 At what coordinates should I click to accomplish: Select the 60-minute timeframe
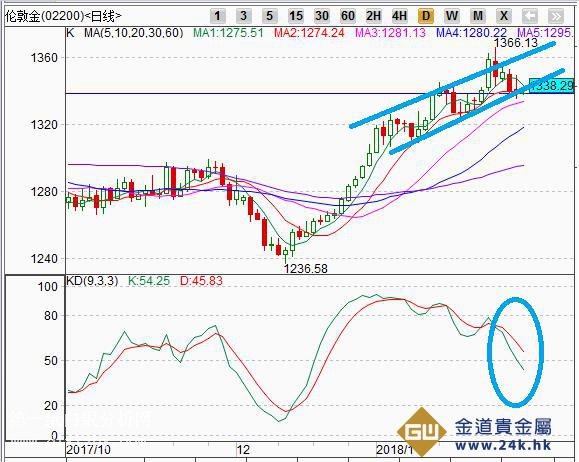point(347,16)
